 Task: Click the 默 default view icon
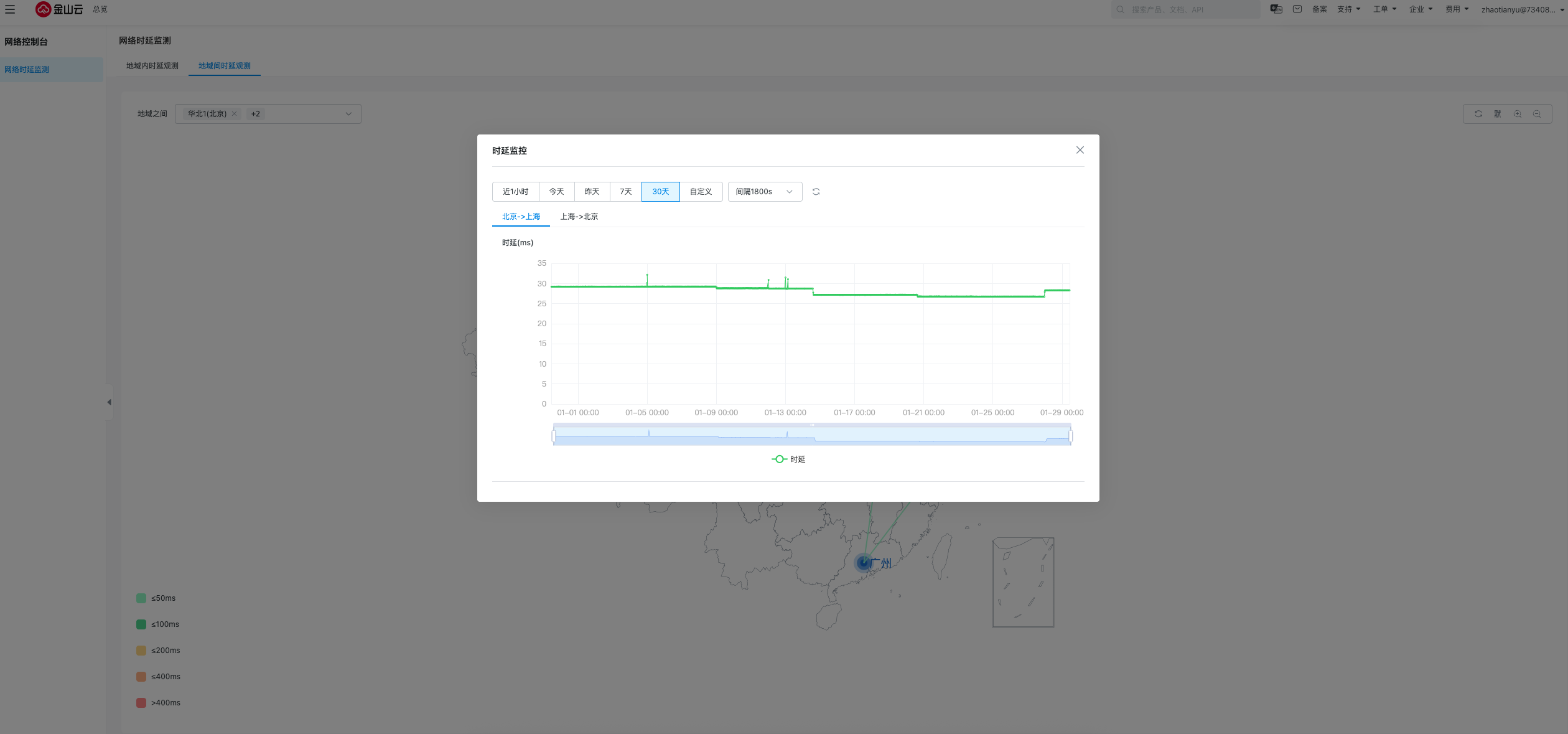pos(1498,114)
